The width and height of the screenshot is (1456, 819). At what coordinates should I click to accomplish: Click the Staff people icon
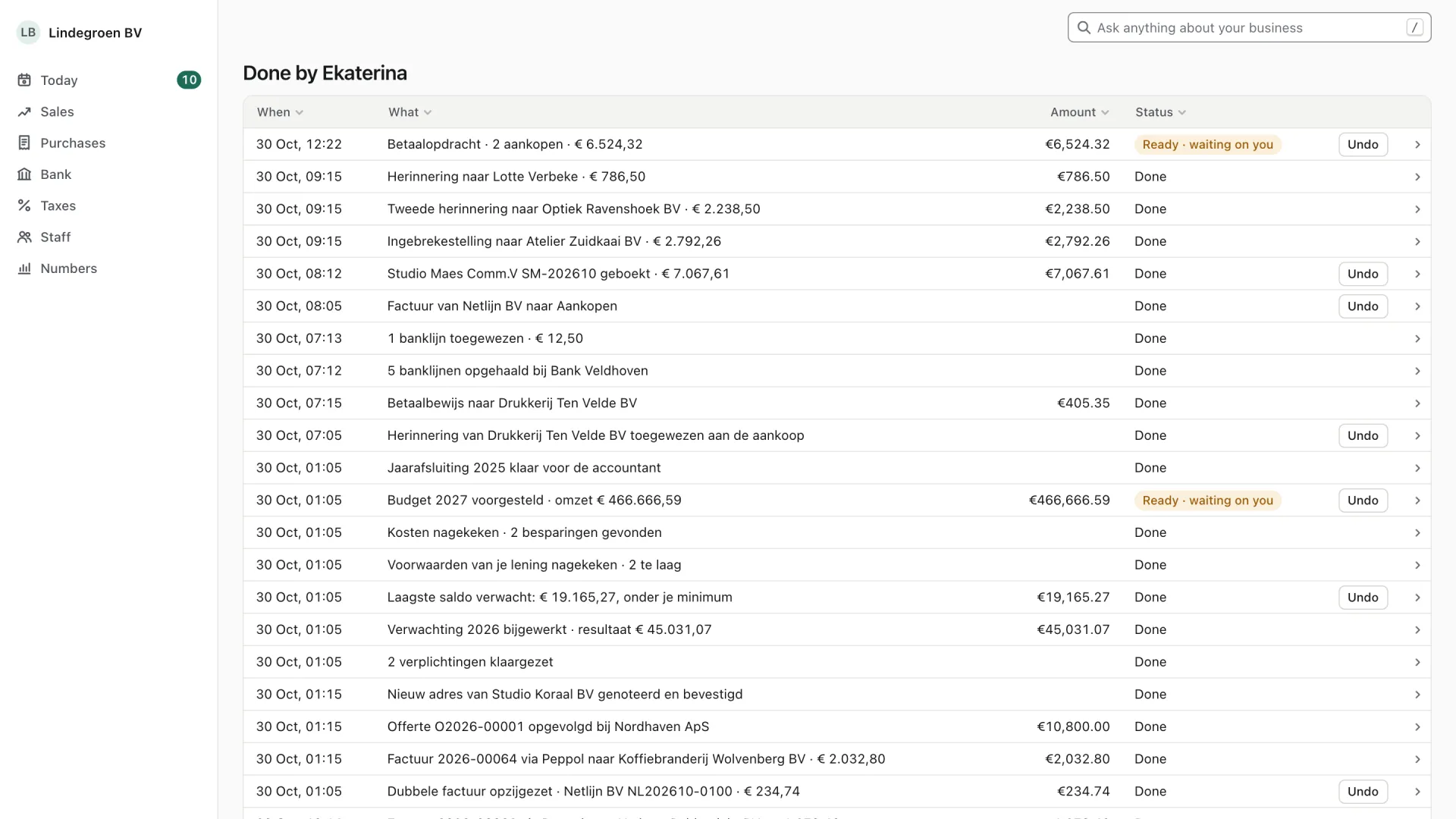24,237
